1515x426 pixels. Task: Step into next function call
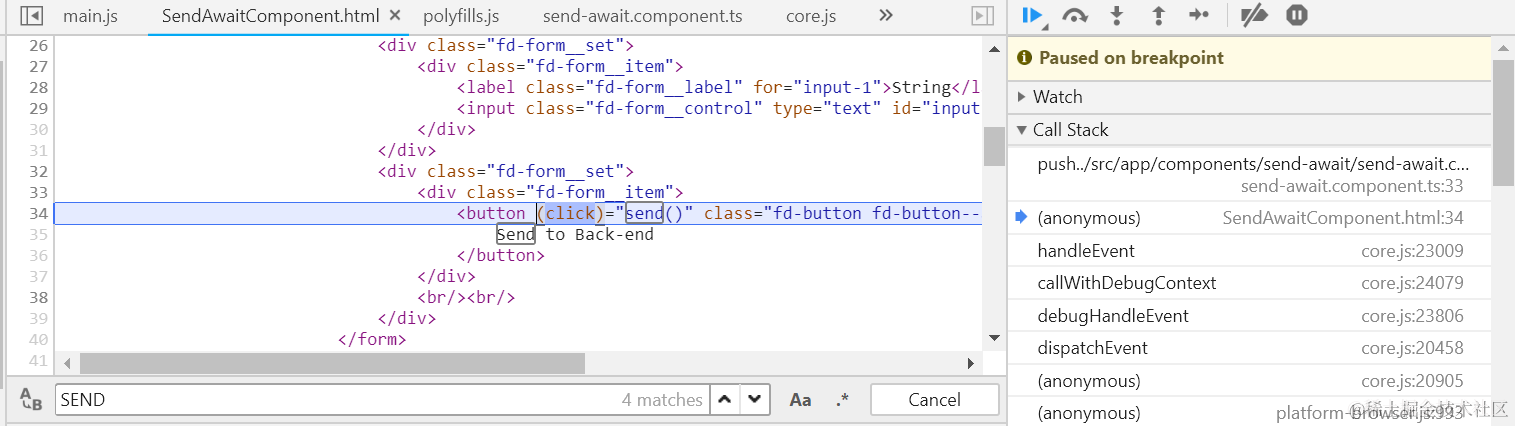click(x=1118, y=16)
